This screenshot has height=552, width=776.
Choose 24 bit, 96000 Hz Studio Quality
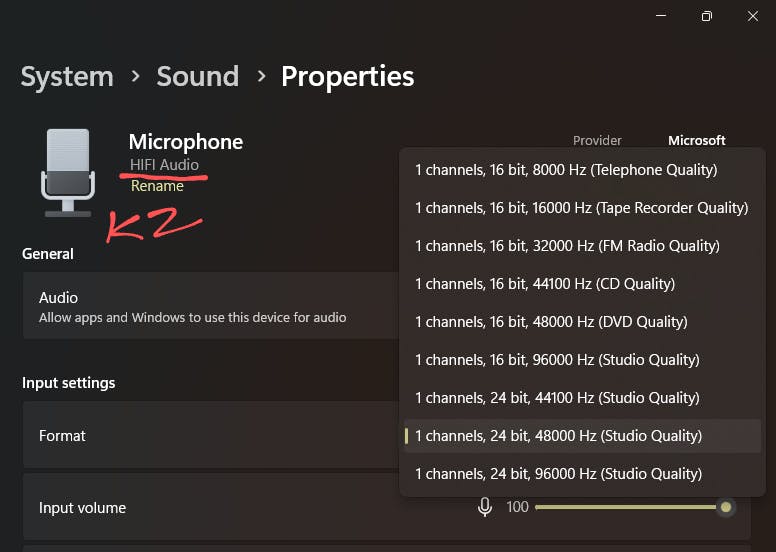click(558, 474)
